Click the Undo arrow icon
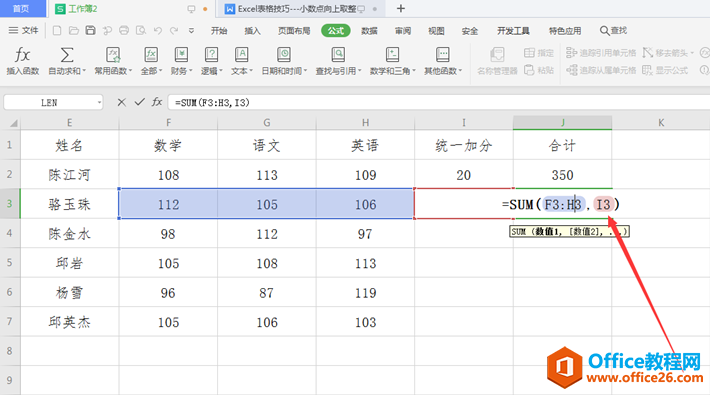The width and height of the screenshot is (710, 395). pos(158,30)
